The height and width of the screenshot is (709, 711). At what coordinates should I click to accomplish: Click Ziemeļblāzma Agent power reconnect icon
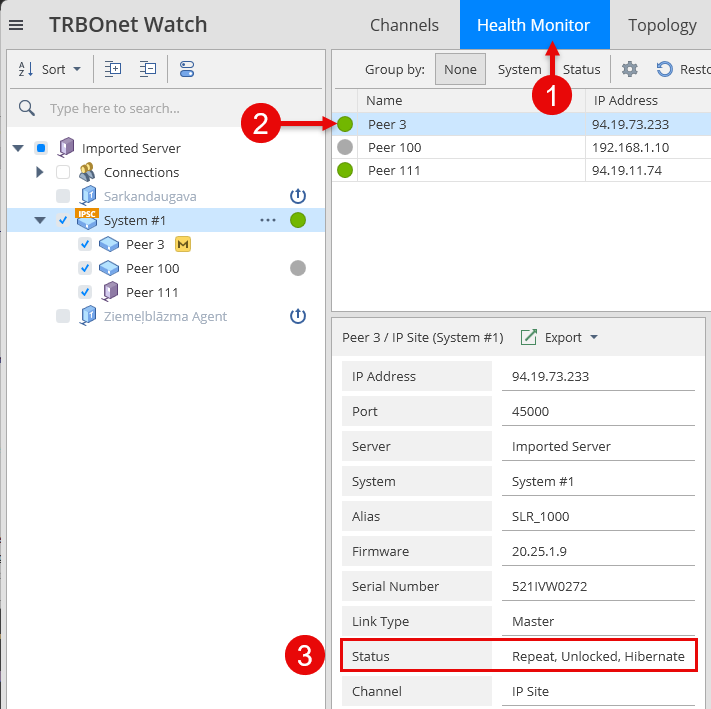tap(298, 316)
